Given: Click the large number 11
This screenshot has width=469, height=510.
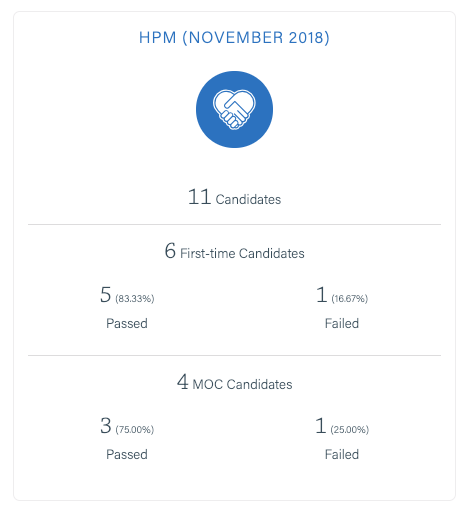Looking at the screenshot, I should (199, 197).
